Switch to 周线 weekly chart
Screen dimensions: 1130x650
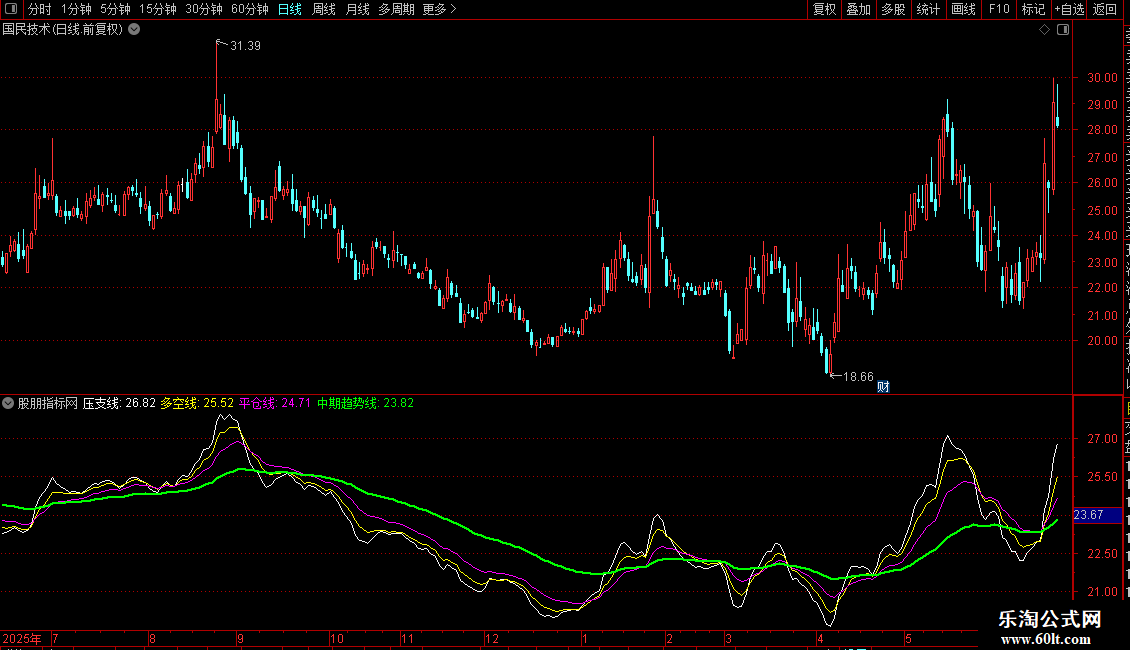click(x=324, y=9)
